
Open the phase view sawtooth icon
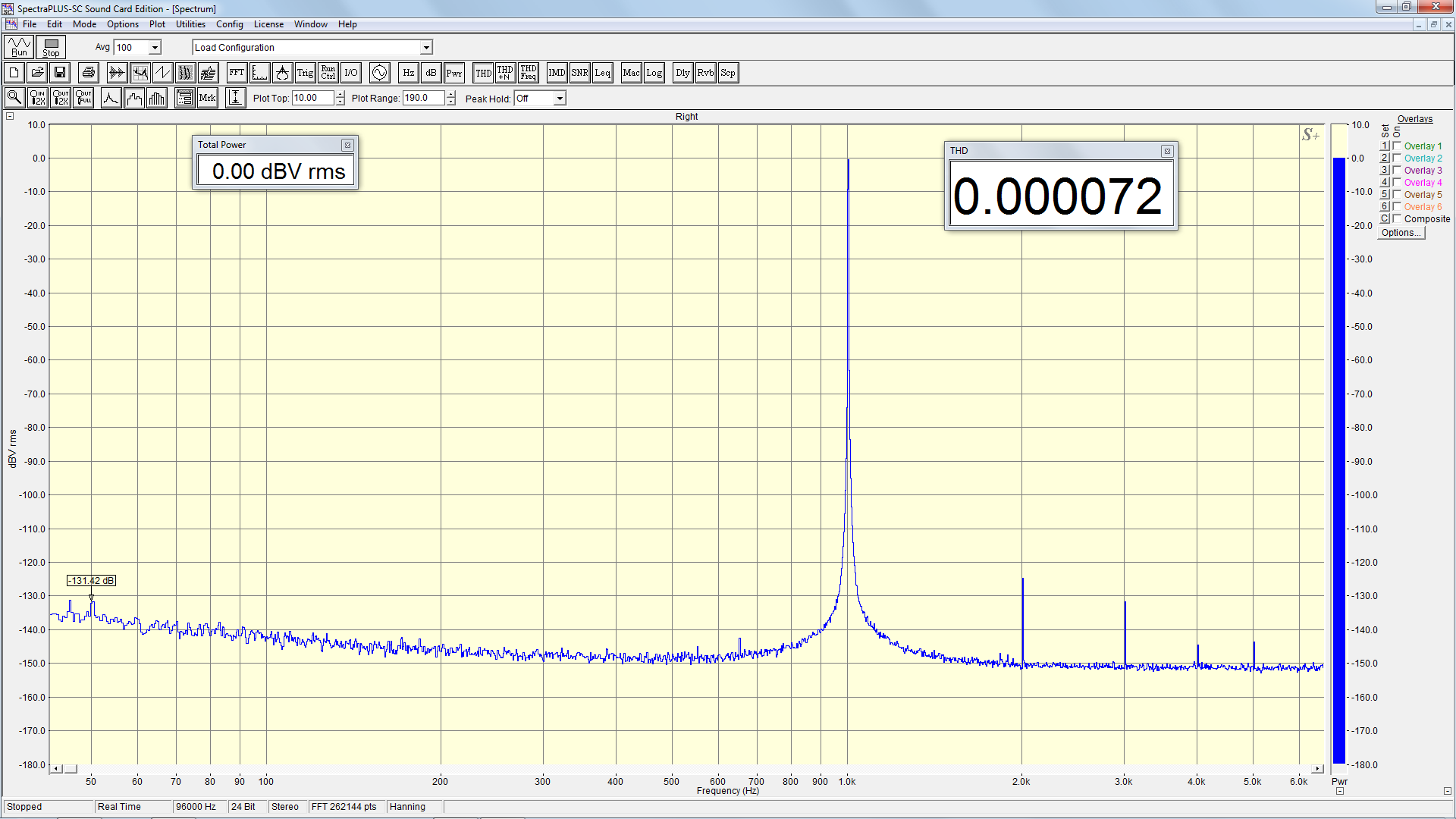tap(162, 73)
